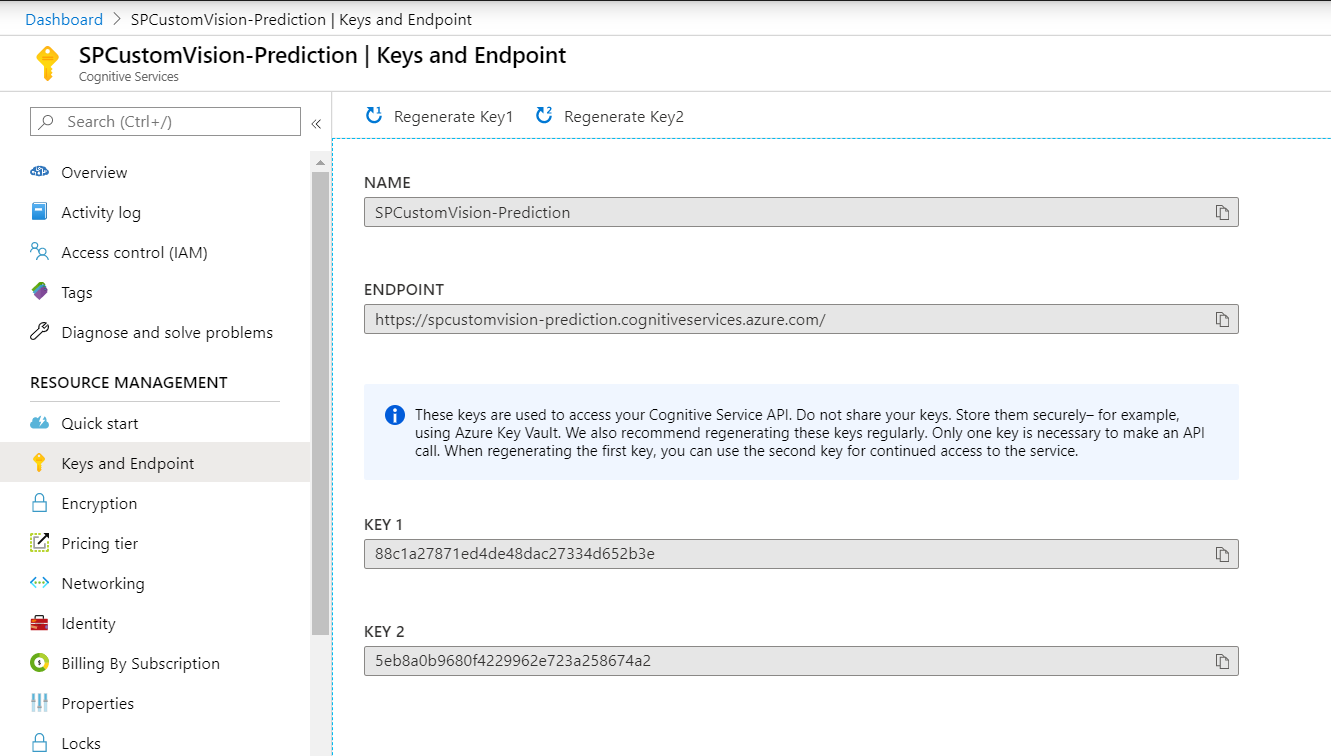The height and width of the screenshot is (756, 1331).
Task: Click the Tags icon in sidebar
Action: tap(40, 292)
